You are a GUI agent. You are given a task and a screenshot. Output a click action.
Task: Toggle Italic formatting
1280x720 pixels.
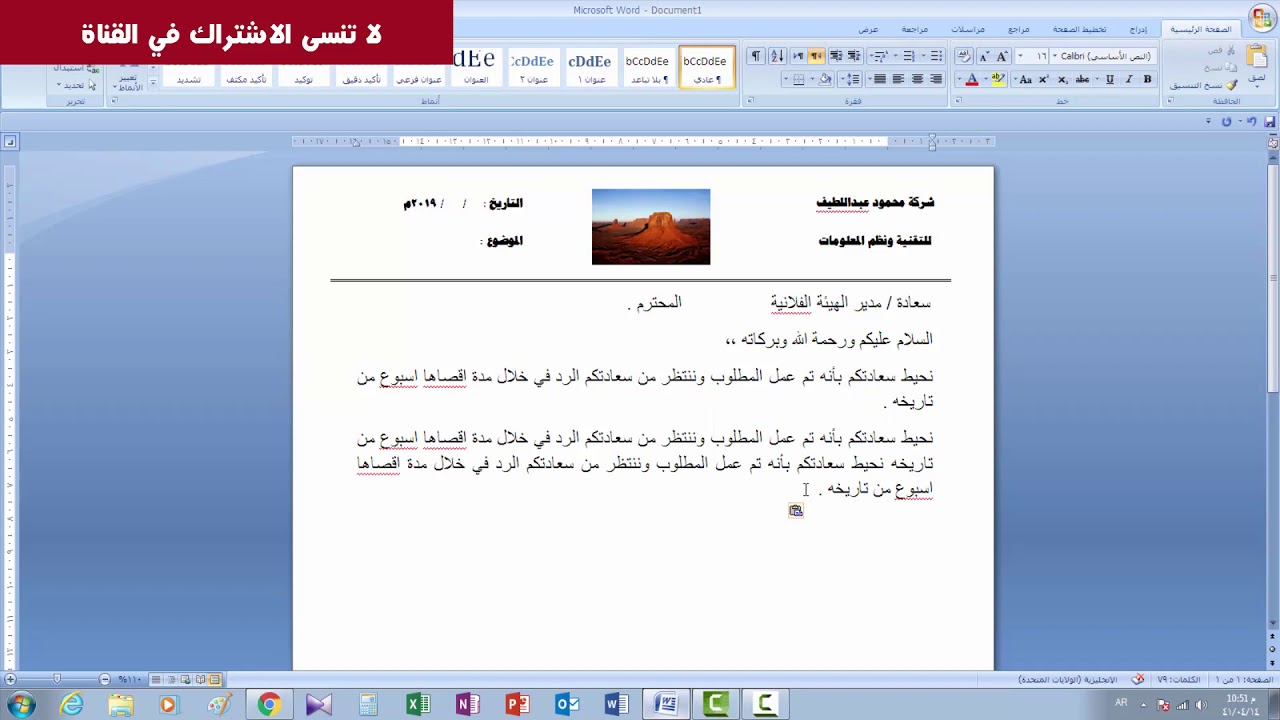coord(1129,79)
